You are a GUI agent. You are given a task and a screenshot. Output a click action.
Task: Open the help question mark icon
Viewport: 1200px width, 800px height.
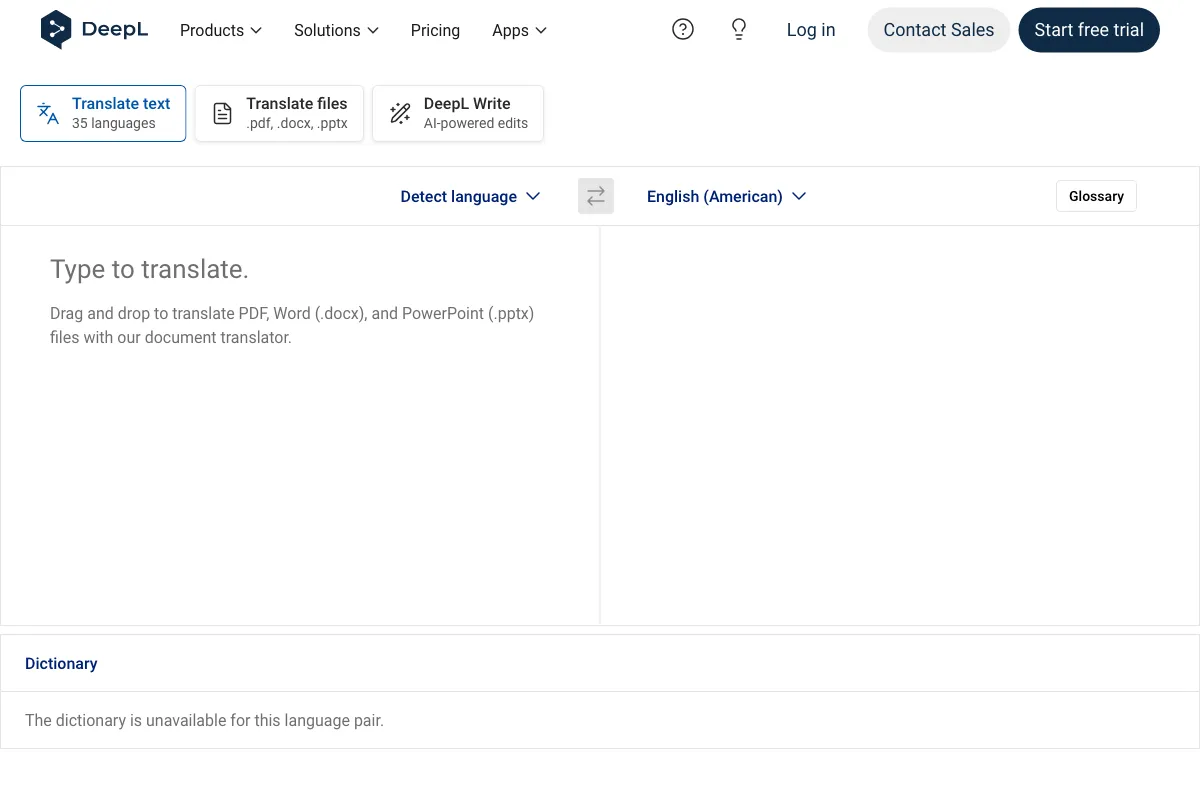[683, 29]
